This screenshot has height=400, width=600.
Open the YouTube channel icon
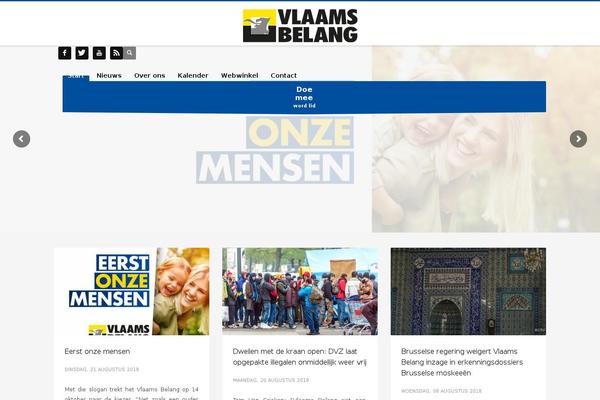(99, 53)
